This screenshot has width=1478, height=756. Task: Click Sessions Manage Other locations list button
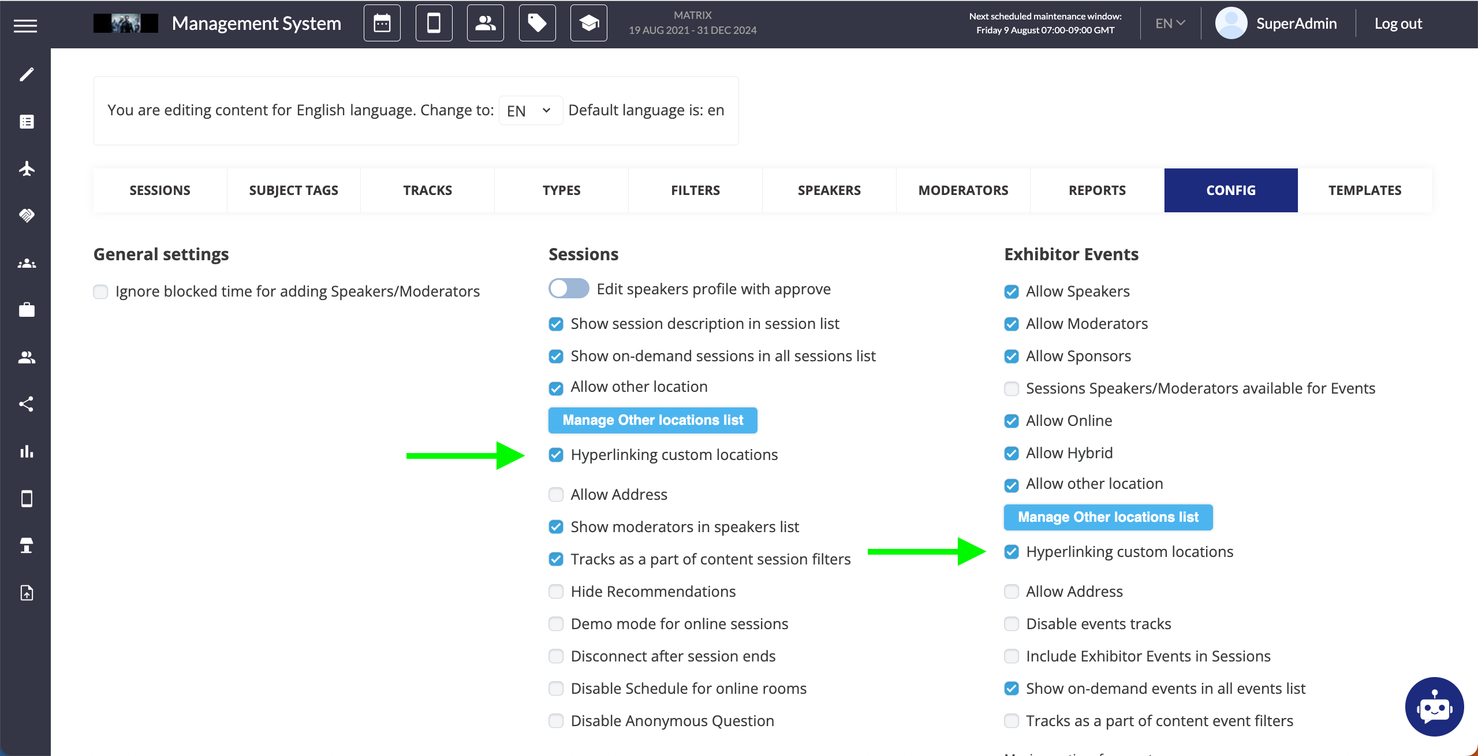pos(653,420)
